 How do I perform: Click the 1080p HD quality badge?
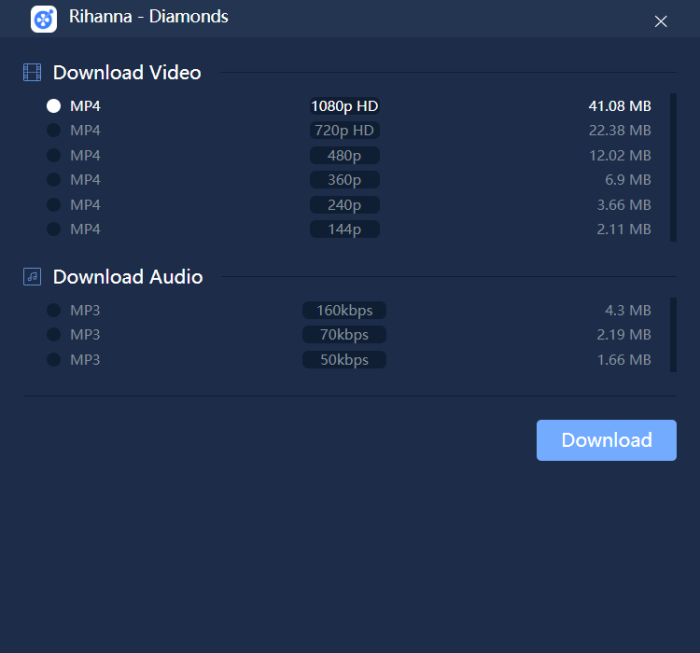[345, 106]
